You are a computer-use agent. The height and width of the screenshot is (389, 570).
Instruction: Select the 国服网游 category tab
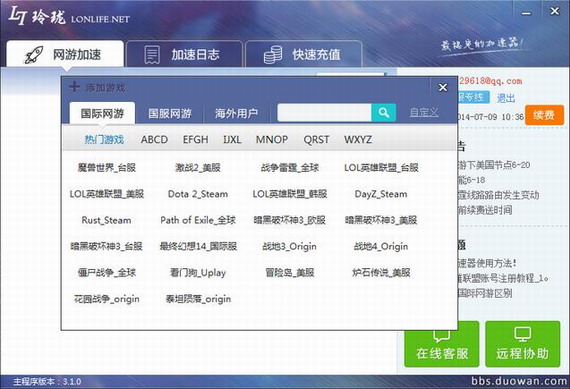(x=170, y=113)
